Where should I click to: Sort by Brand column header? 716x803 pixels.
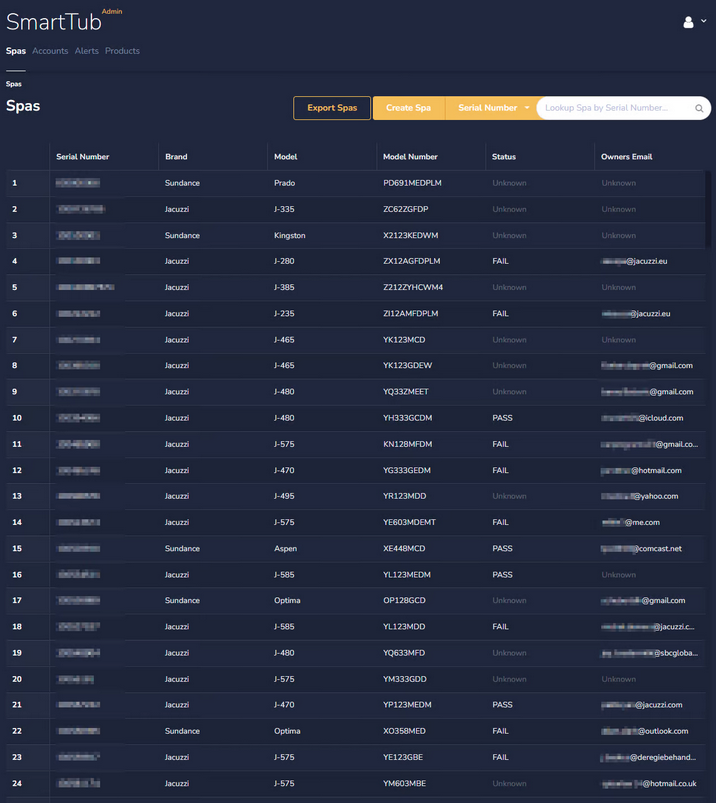coord(176,157)
